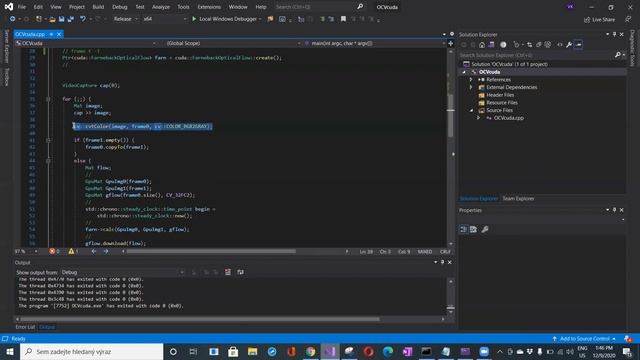
Task: Switch to the Error List tab
Action: click(x=25, y=327)
